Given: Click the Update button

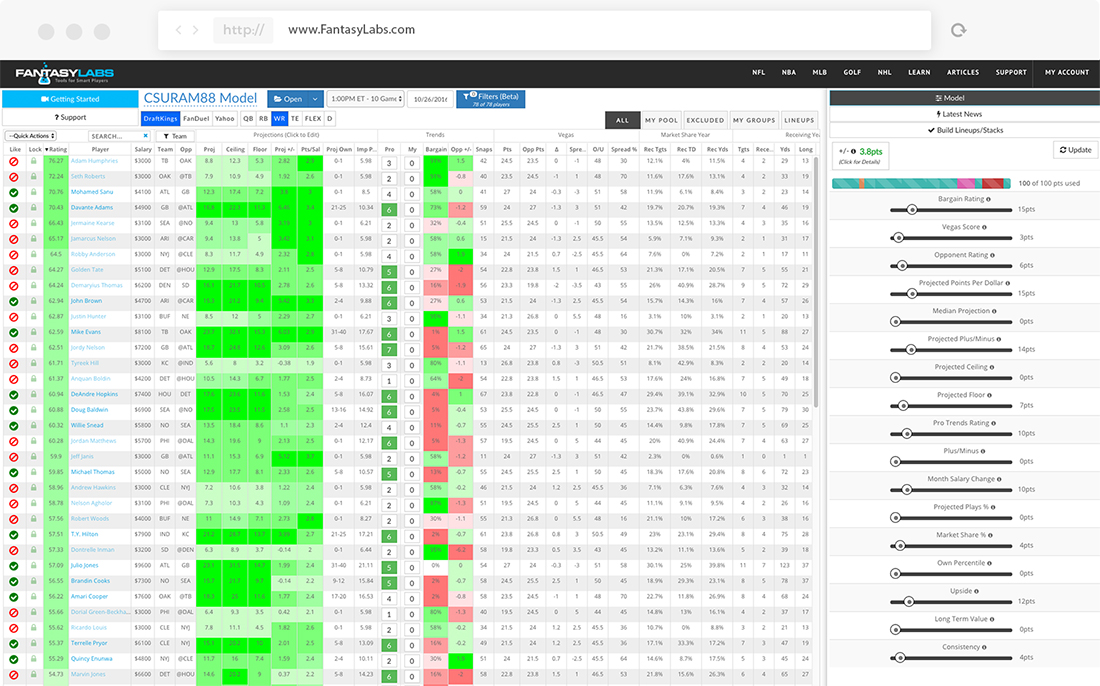Looking at the screenshot, I should point(1075,150).
